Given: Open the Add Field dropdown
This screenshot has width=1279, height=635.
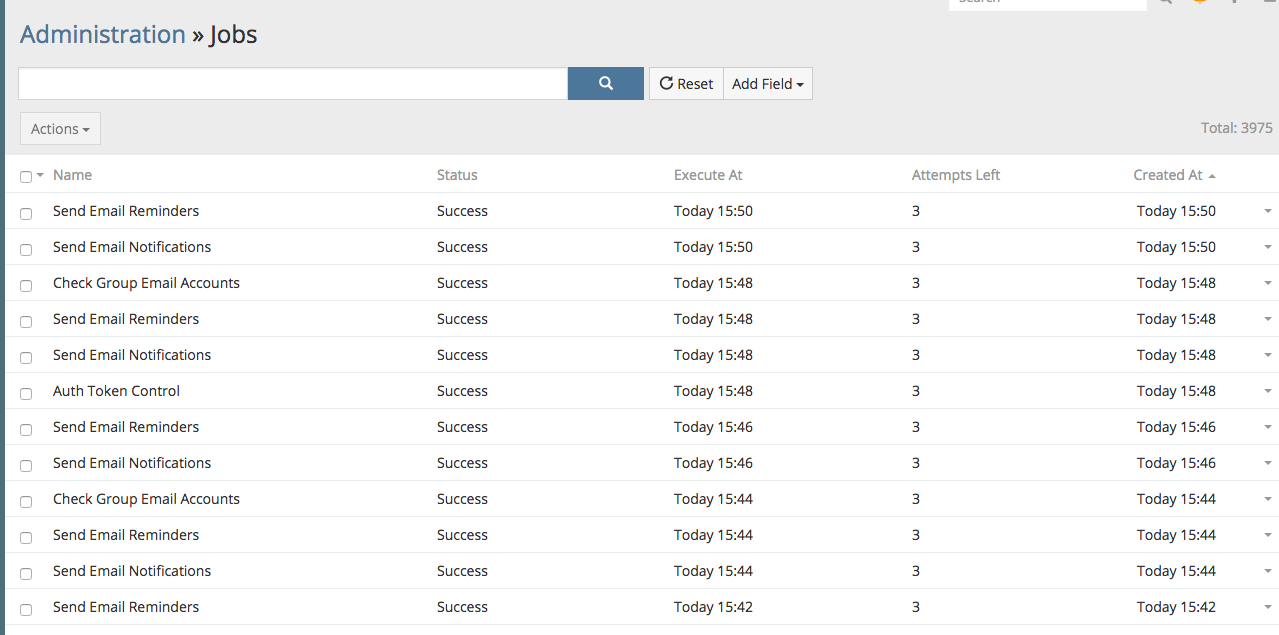Looking at the screenshot, I should [x=767, y=84].
